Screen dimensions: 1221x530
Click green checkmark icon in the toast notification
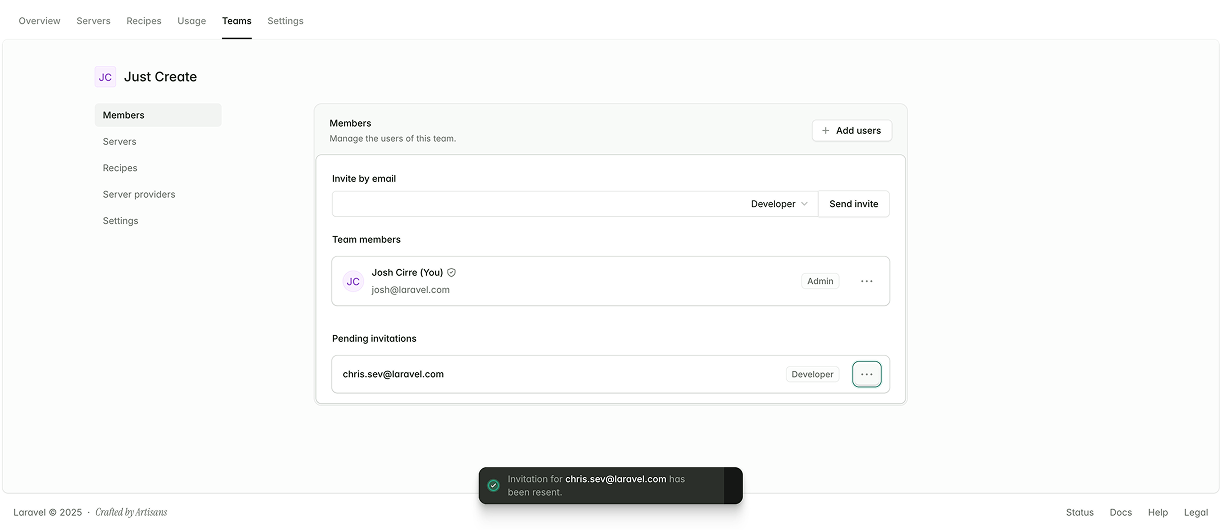click(x=493, y=485)
